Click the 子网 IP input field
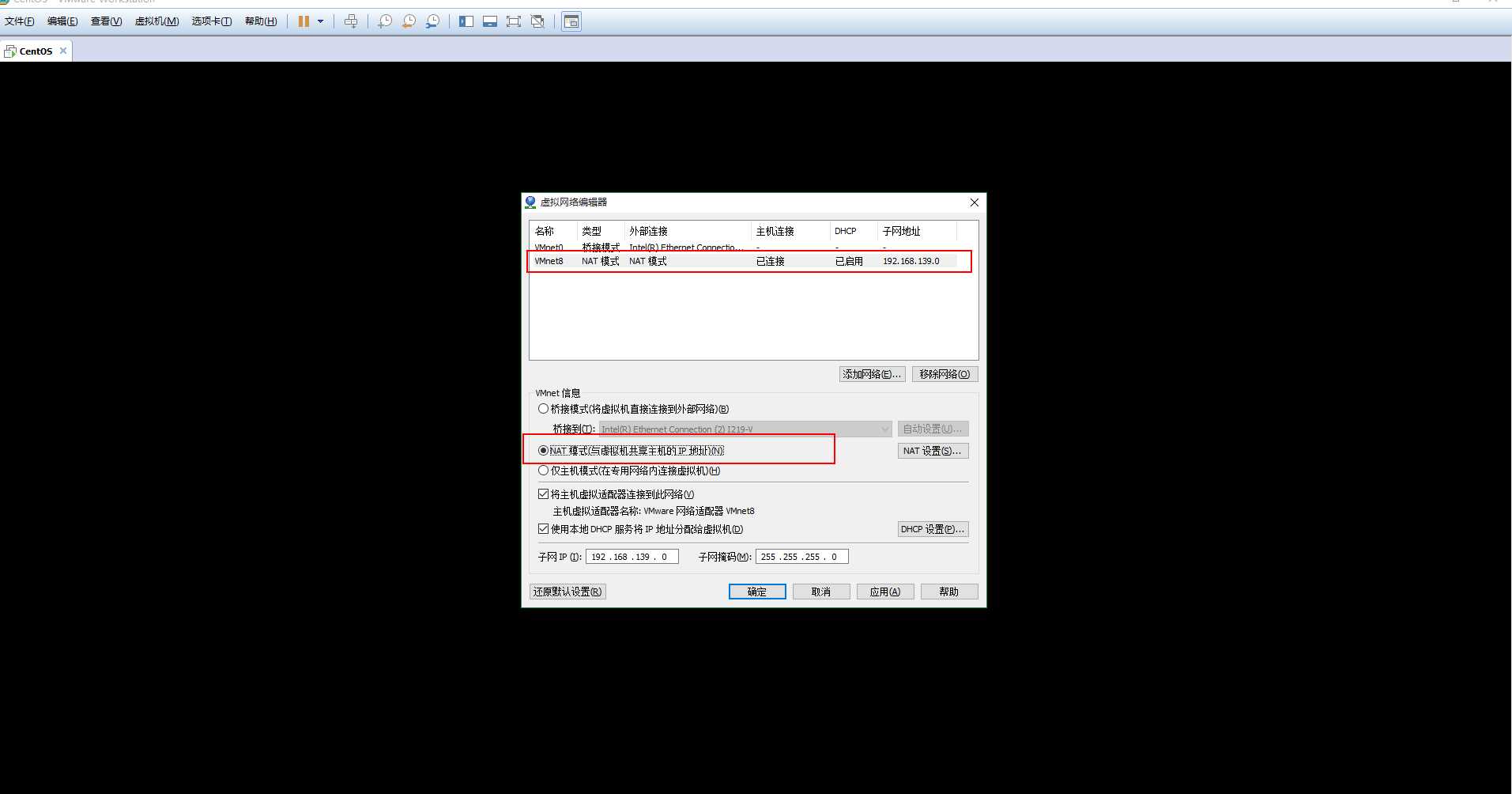Image resolution: width=1512 pixels, height=794 pixels. click(632, 557)
